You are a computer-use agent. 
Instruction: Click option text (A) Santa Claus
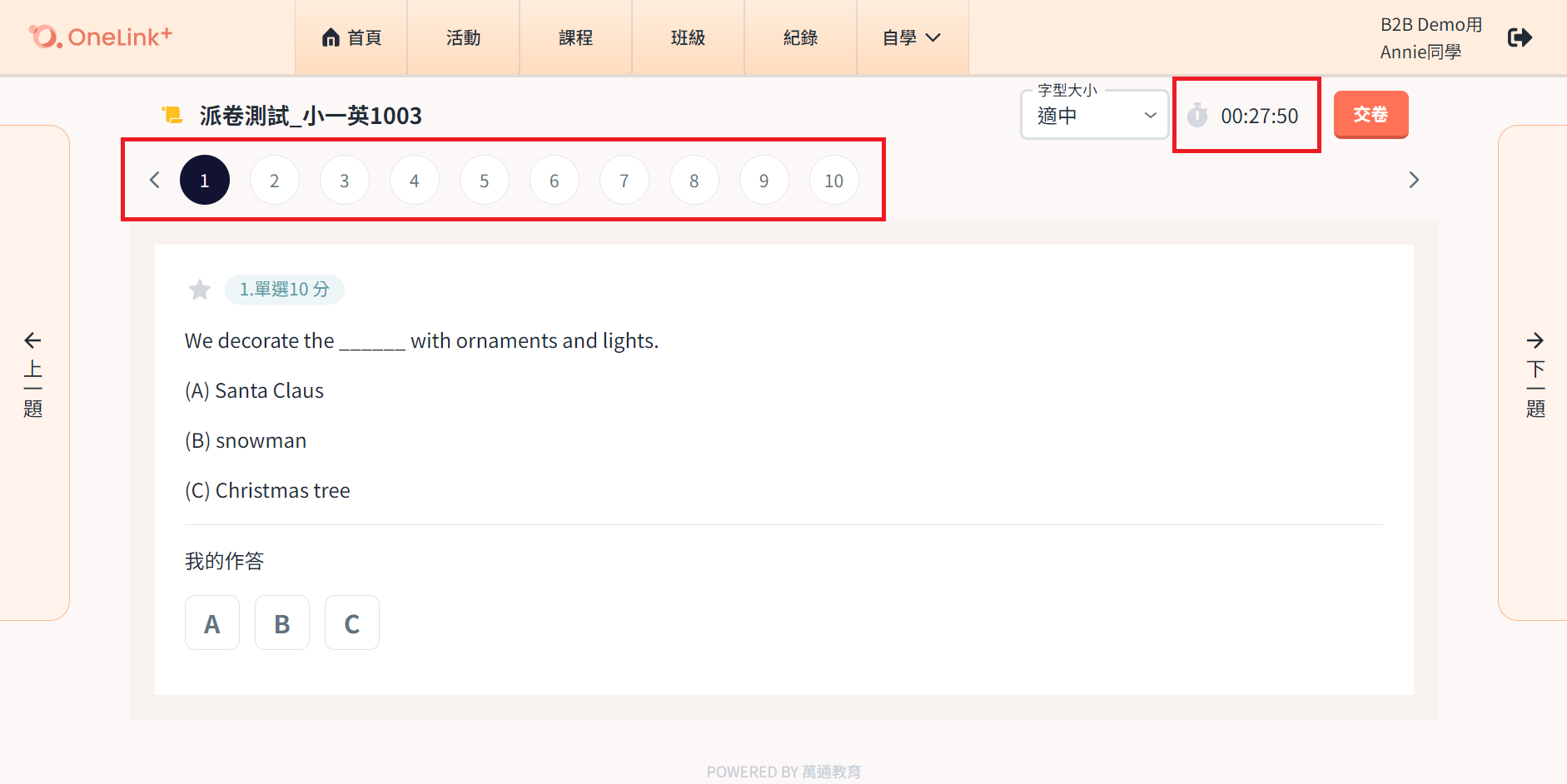[254, 390]
